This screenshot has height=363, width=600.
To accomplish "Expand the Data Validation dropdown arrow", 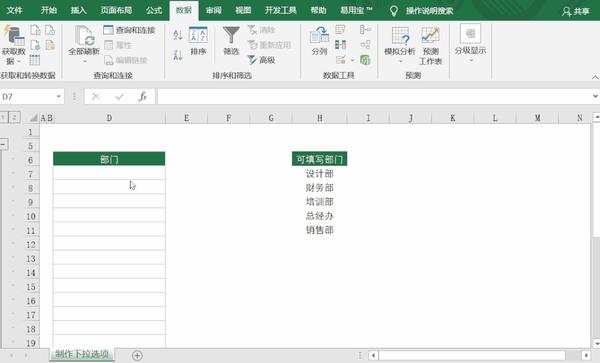I will (x=352, y=60).
